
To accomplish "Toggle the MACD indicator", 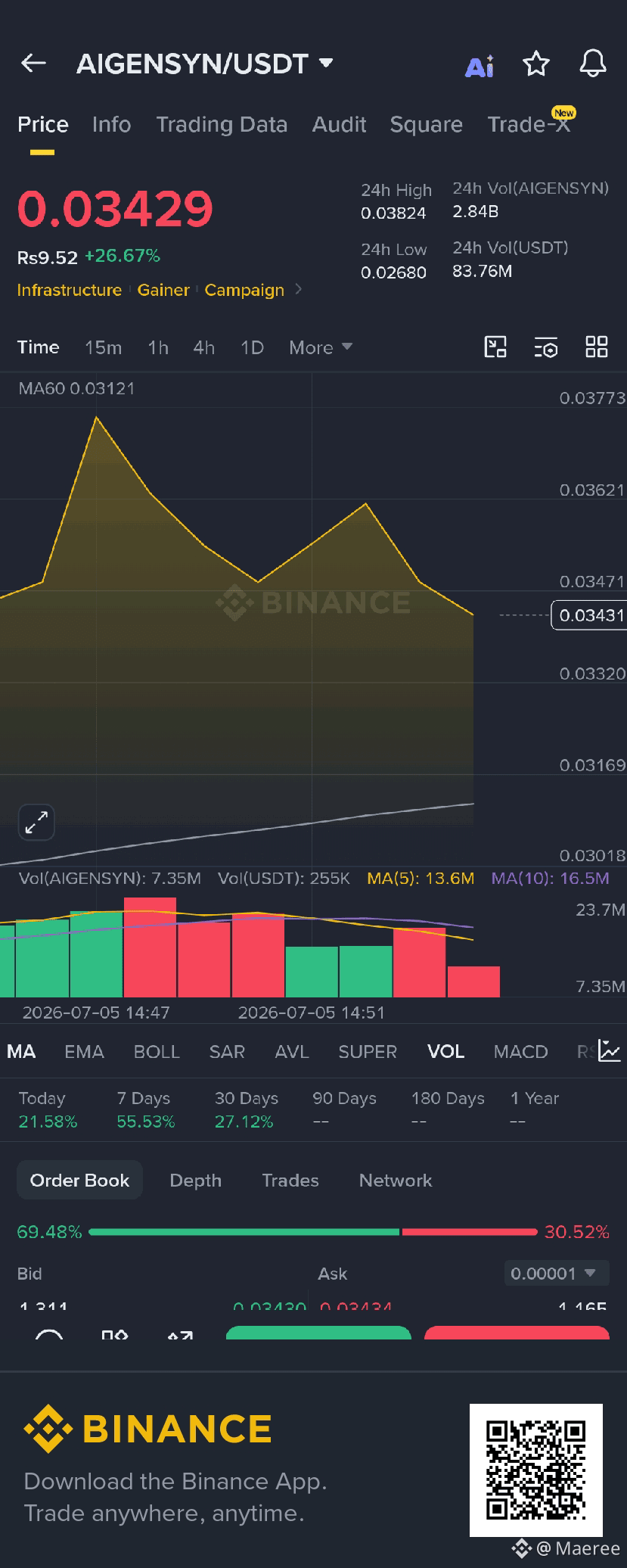I will [x=520, y=1051].
